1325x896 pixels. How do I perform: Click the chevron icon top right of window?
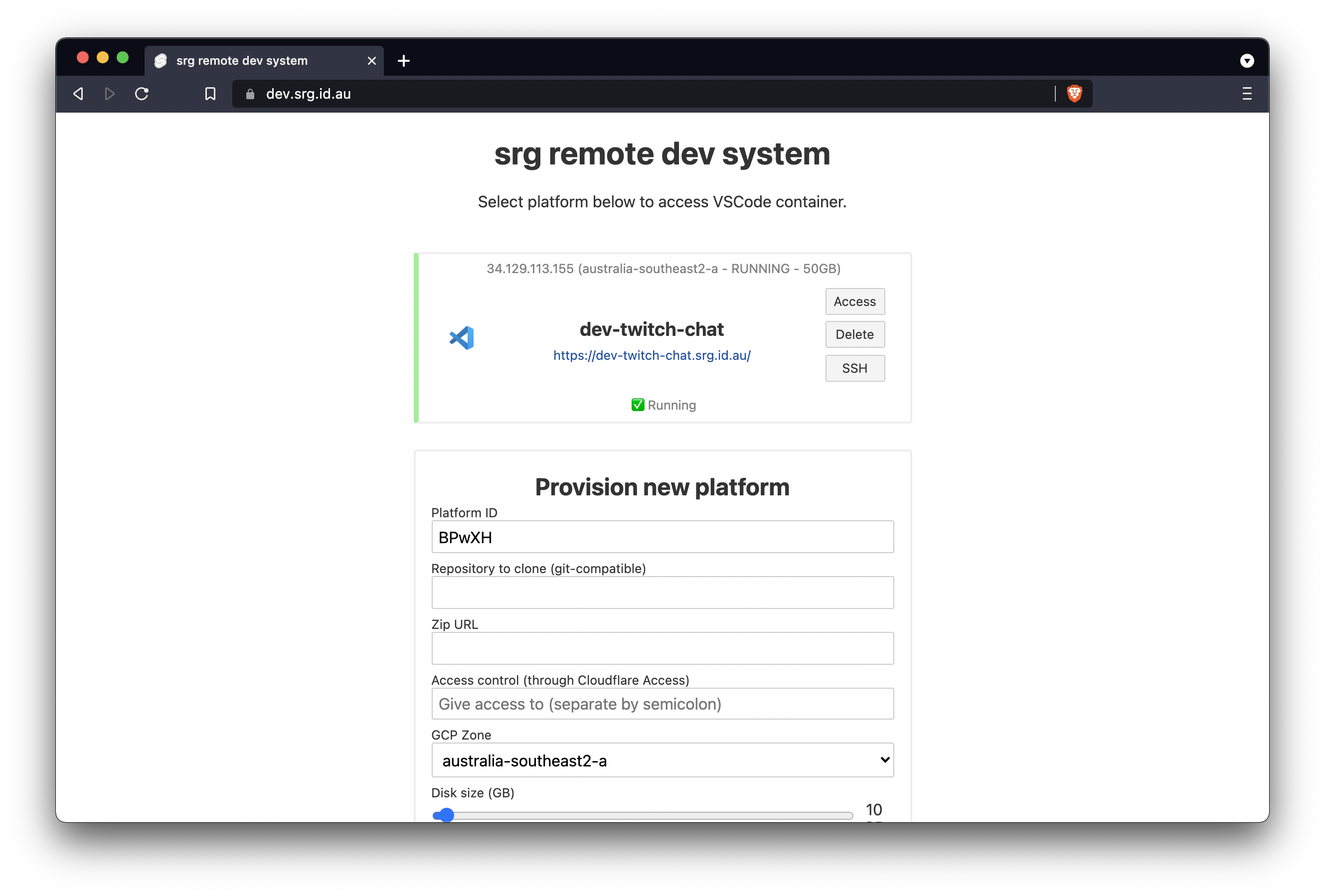tap(1247, 60)
